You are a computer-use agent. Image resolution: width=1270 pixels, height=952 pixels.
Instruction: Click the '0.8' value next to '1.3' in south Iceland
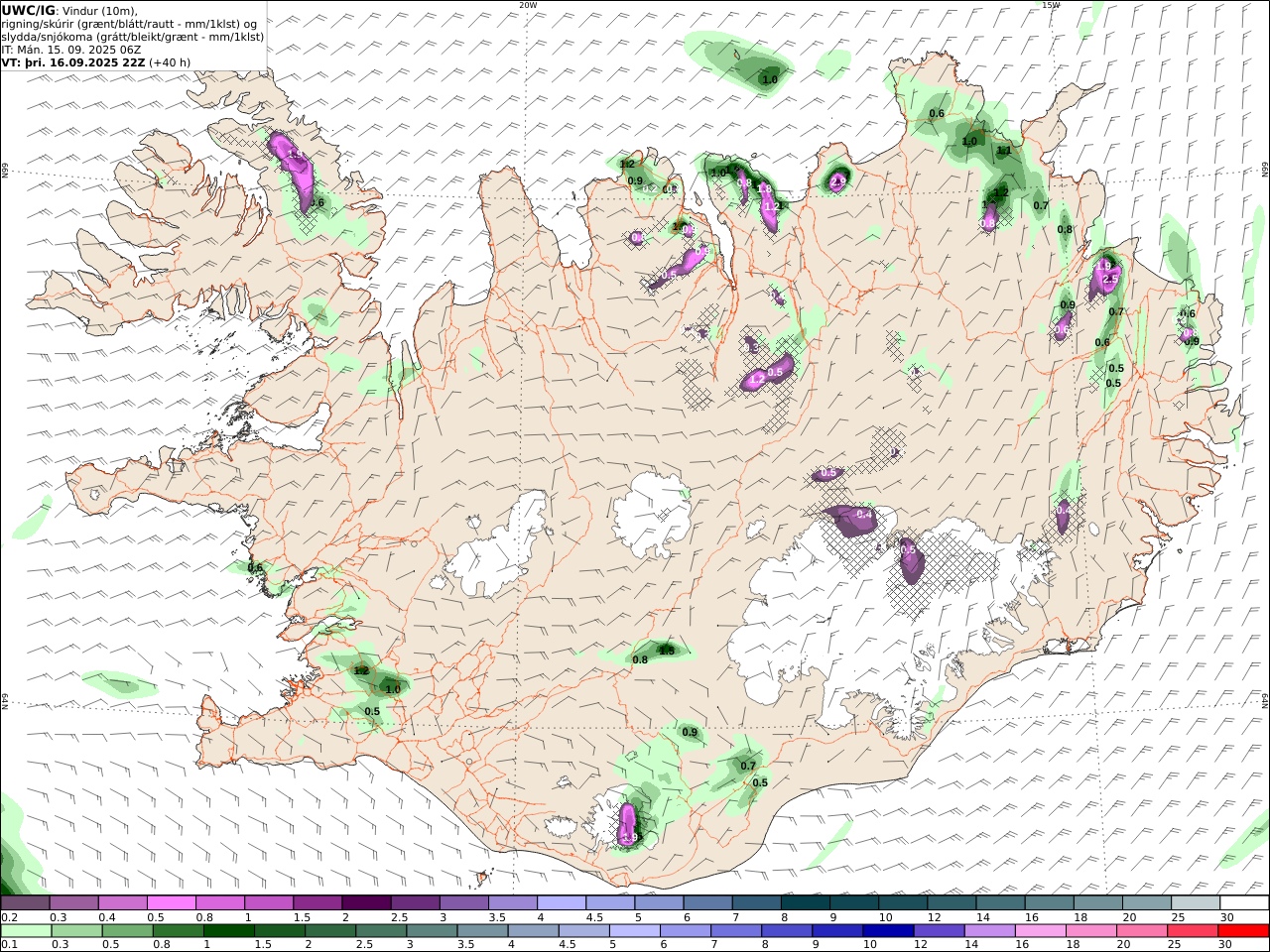(x=640, y=659)
